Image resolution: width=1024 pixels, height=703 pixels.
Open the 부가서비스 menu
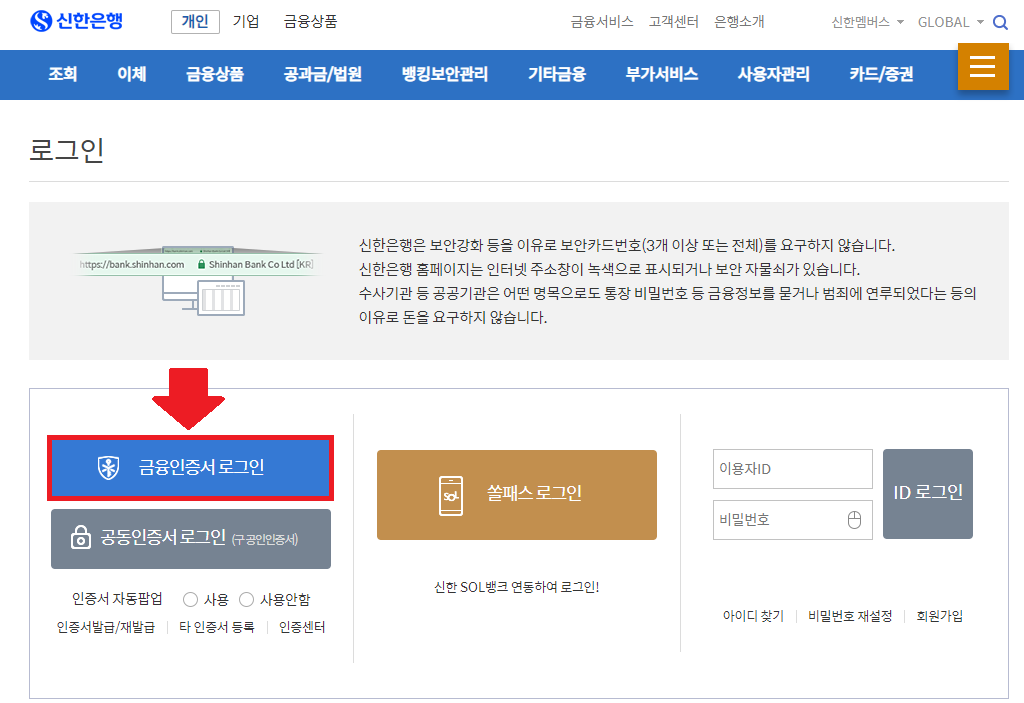coord(662,74)
